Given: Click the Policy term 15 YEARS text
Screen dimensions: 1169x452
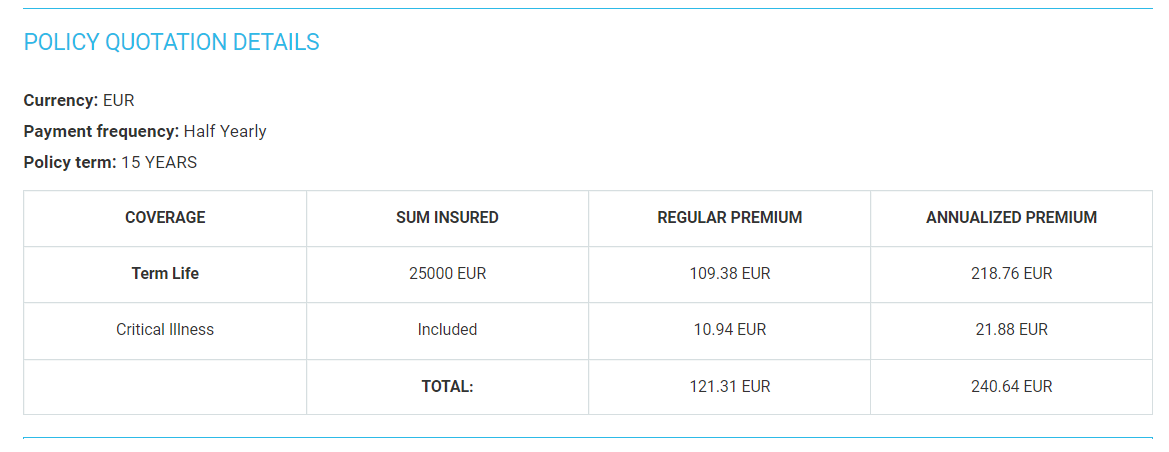Looking at the screenshot, I should (x=110, y=162).
